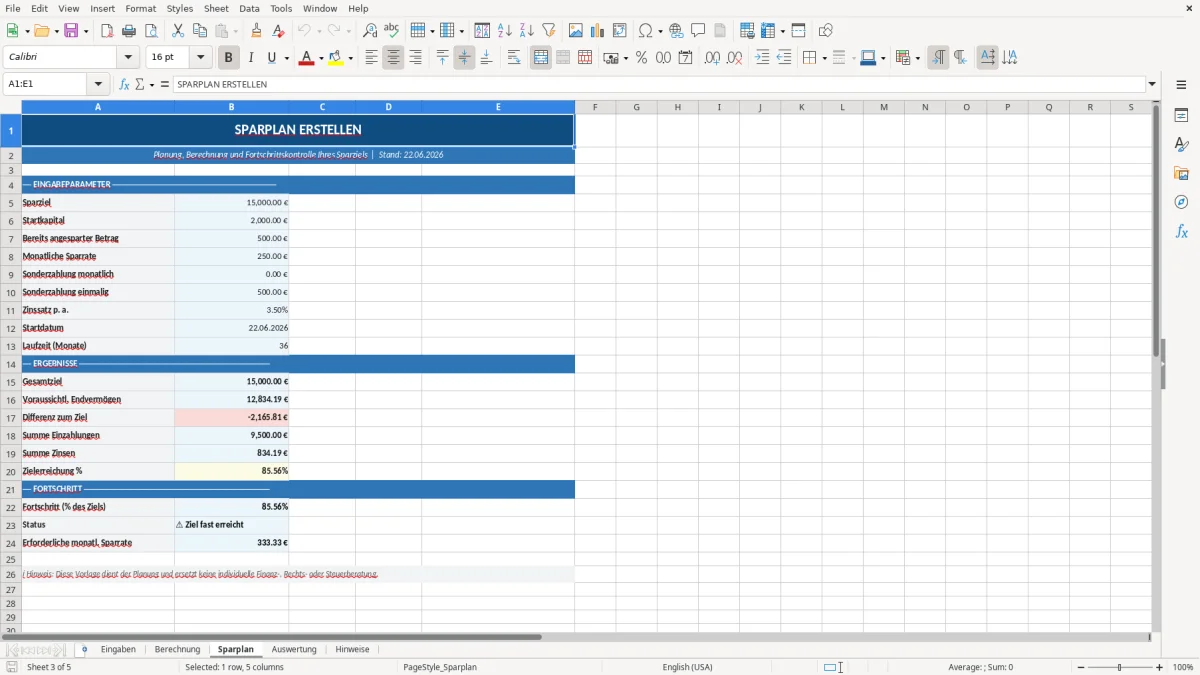Insert a chart
Viewport: 1200px width, 675px height.
[598, 31]
